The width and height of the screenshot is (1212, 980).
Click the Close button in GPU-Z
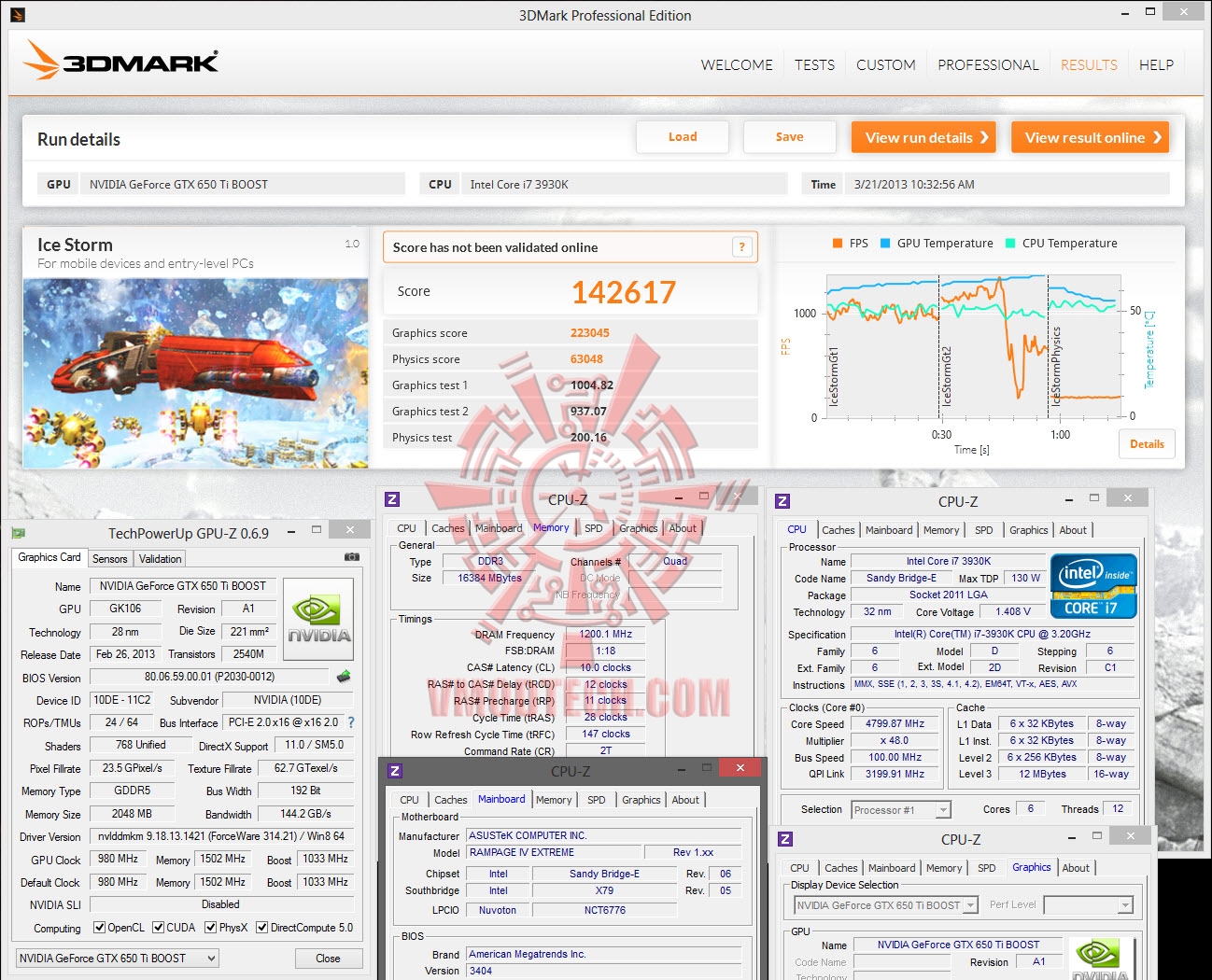tap(328, 959)
